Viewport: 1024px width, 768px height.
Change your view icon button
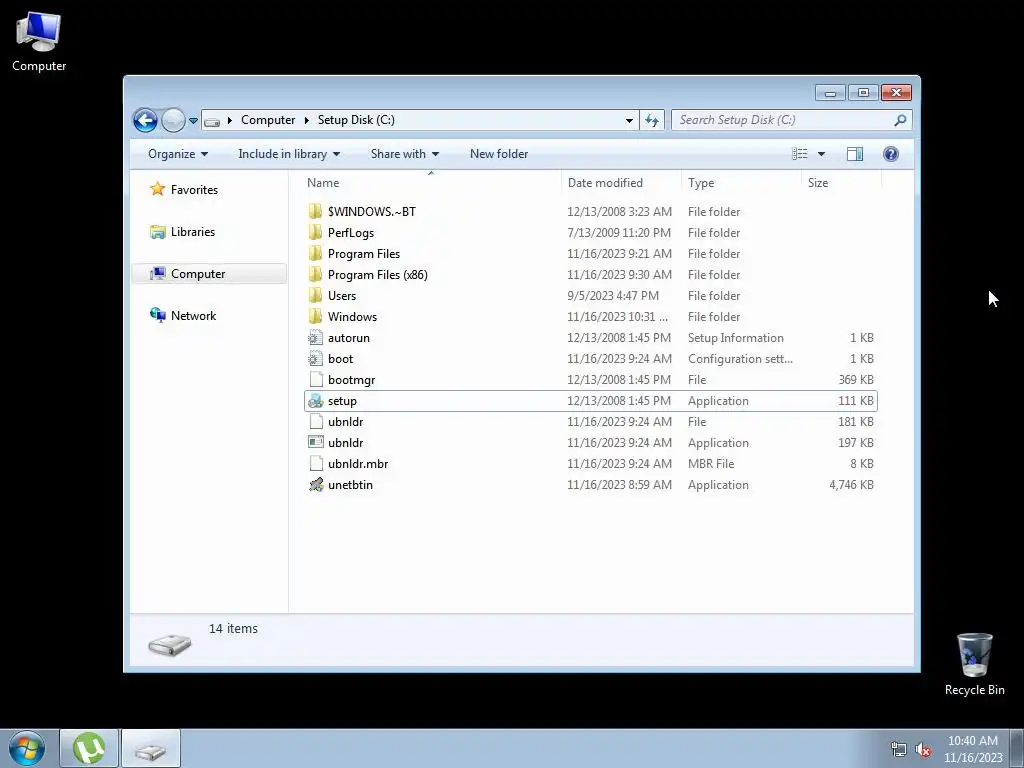pos(799,154)
